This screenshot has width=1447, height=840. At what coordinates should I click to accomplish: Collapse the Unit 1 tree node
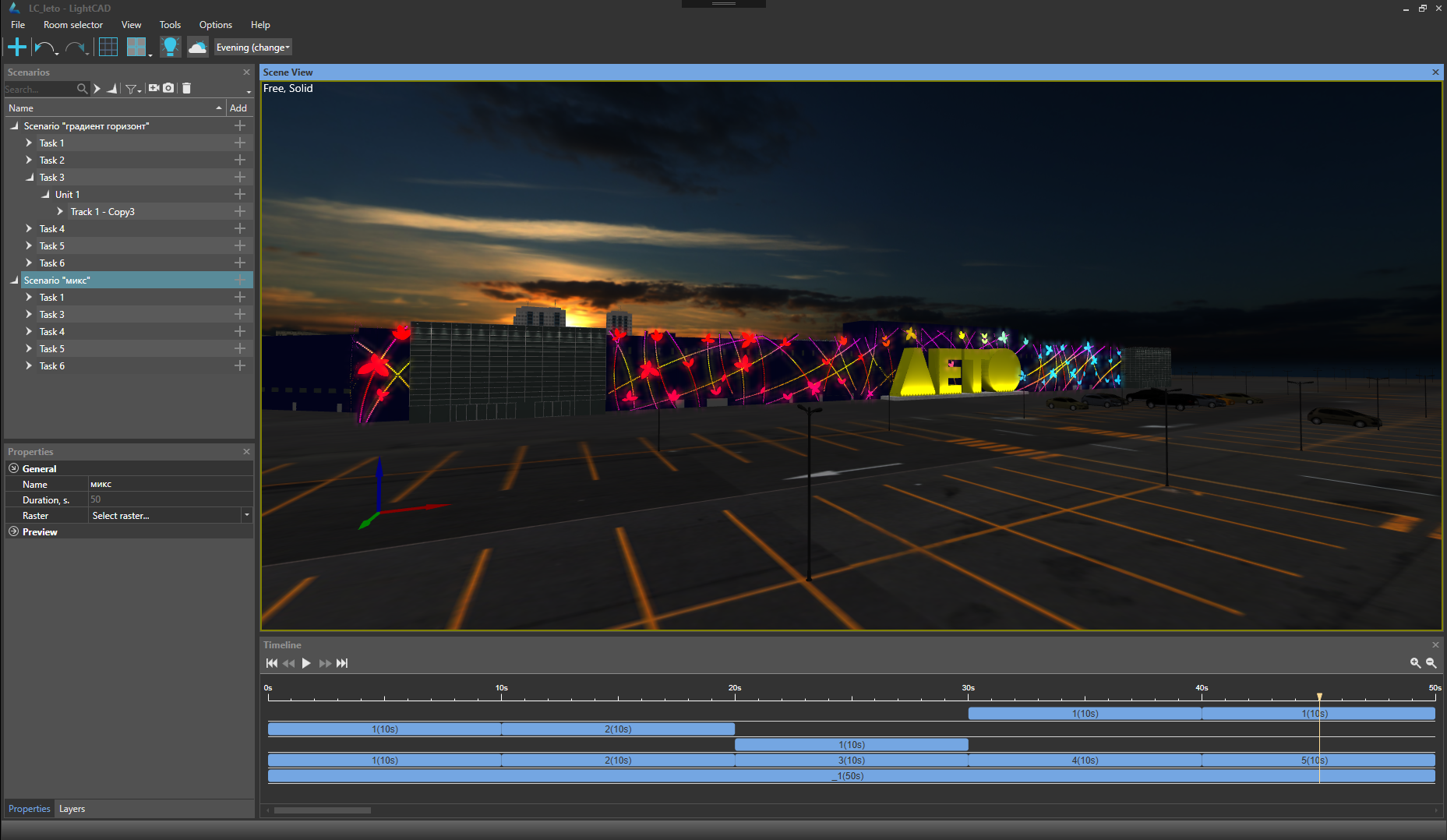pos(45,195)
